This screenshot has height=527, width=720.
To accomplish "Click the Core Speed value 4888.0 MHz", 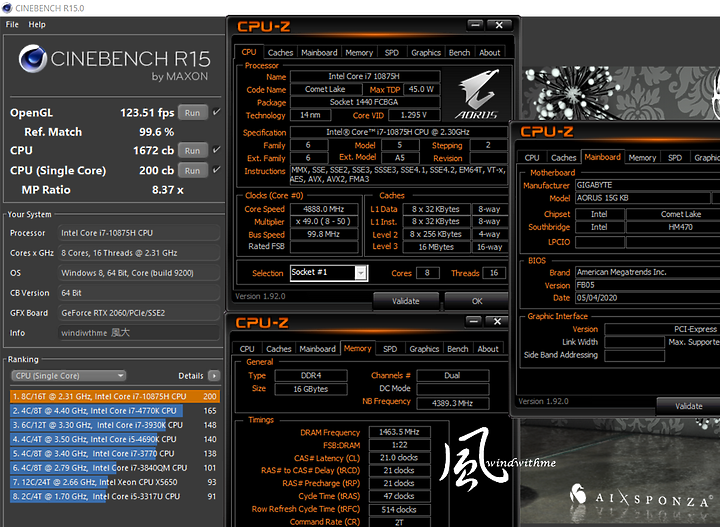I will (324, 209).
